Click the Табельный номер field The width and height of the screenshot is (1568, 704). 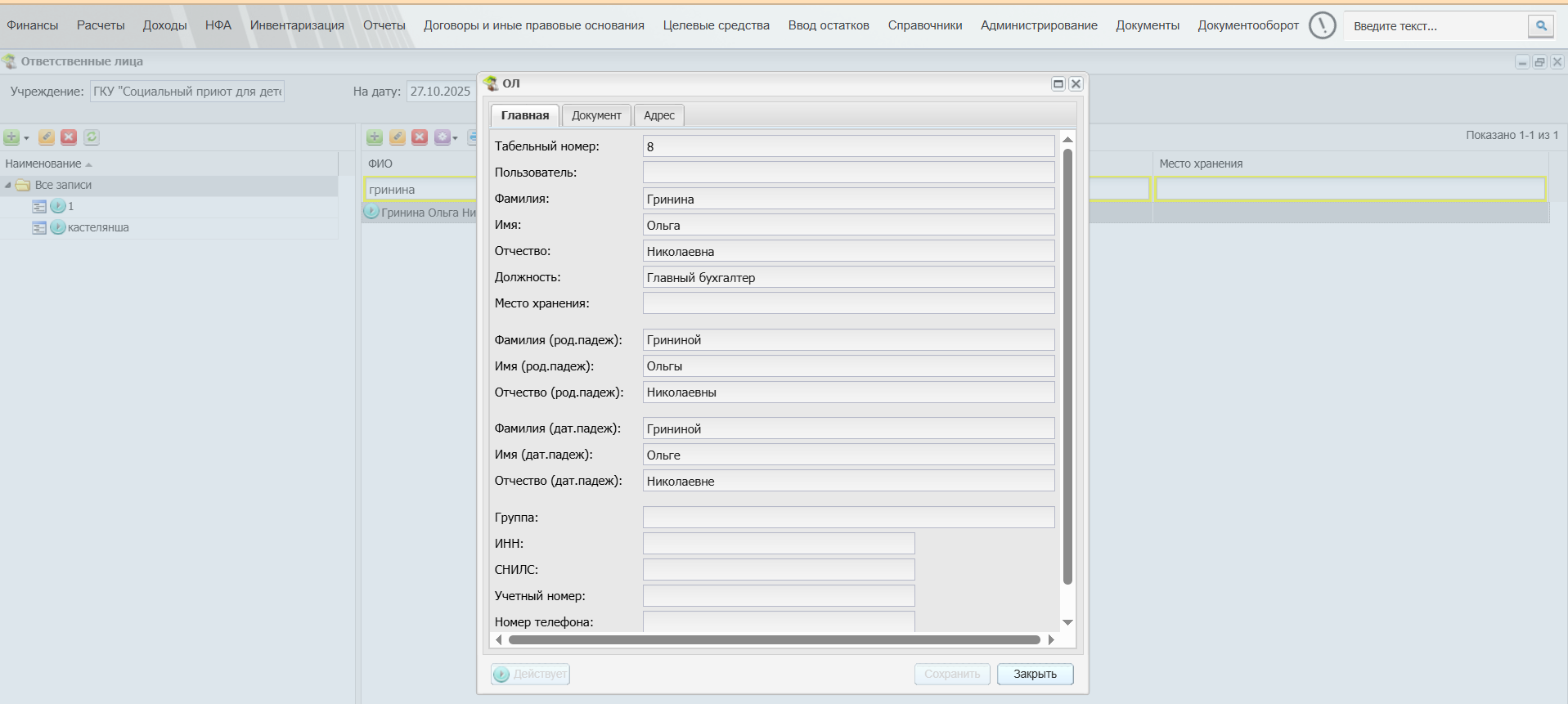[849, 146]
